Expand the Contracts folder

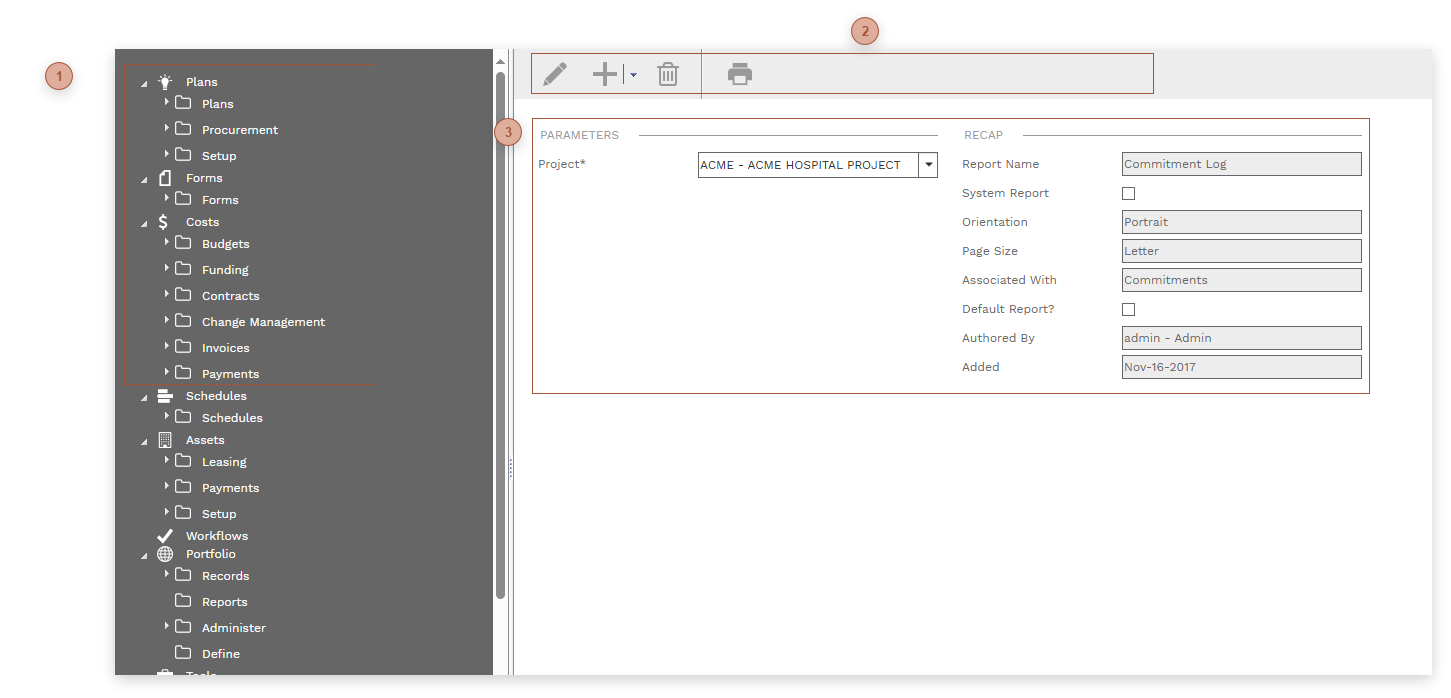point(166,295)
